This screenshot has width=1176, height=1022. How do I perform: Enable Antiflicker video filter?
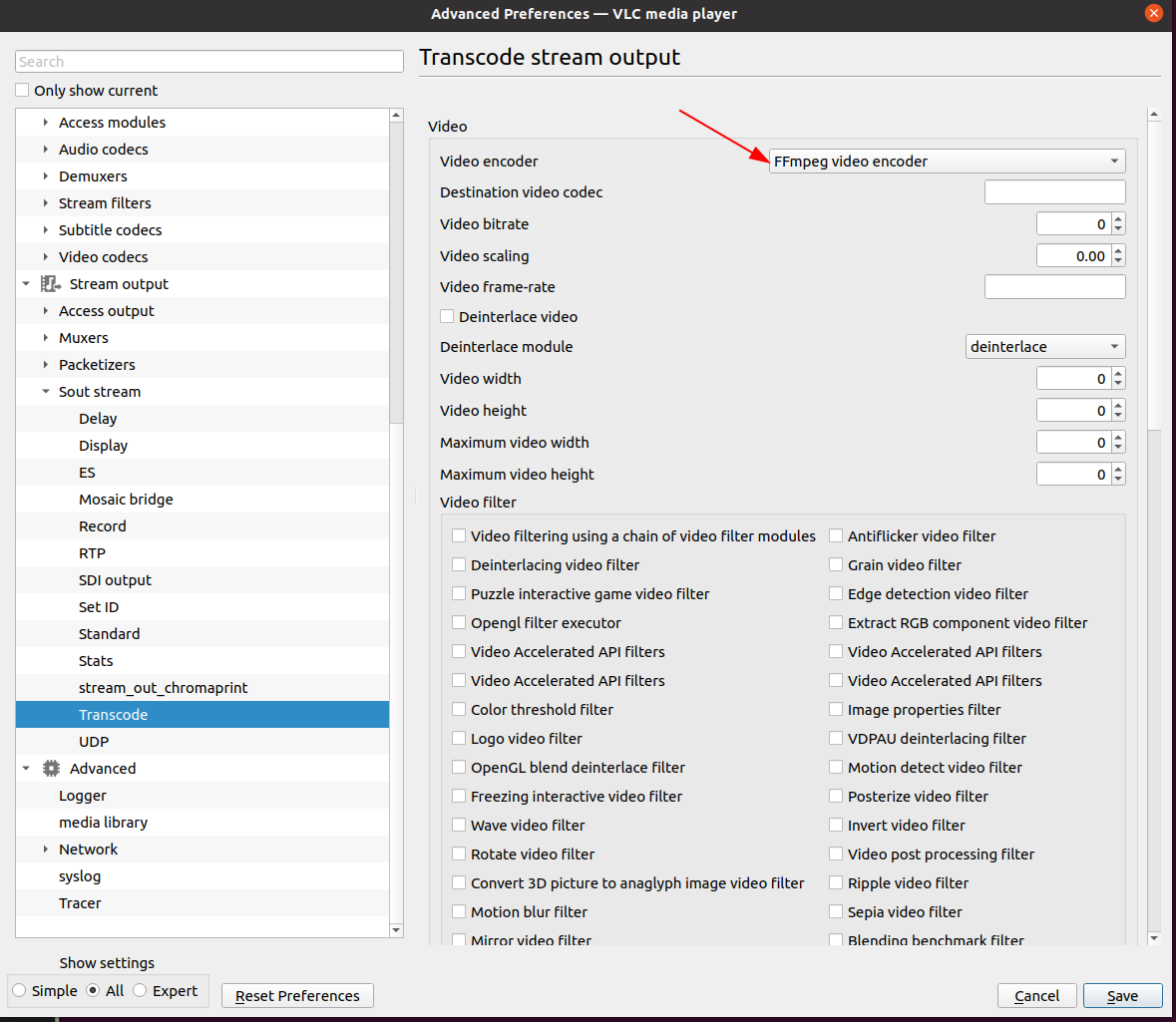coord(836,535)
